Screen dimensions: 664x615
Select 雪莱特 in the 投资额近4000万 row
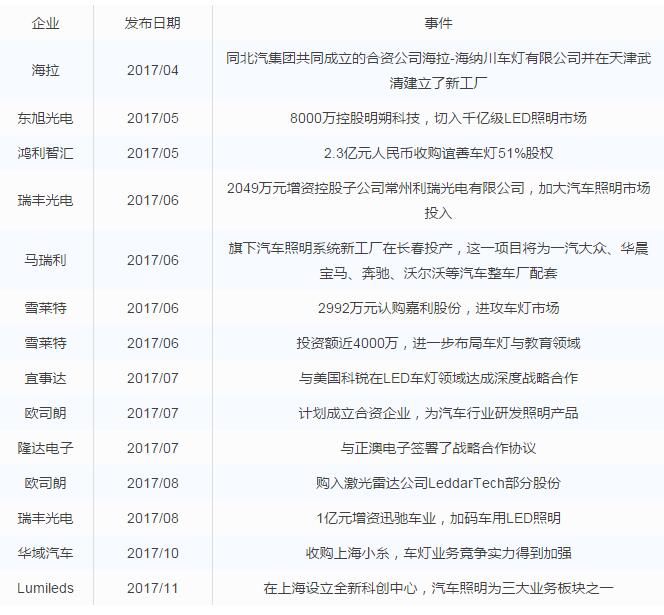click(45, 343)
